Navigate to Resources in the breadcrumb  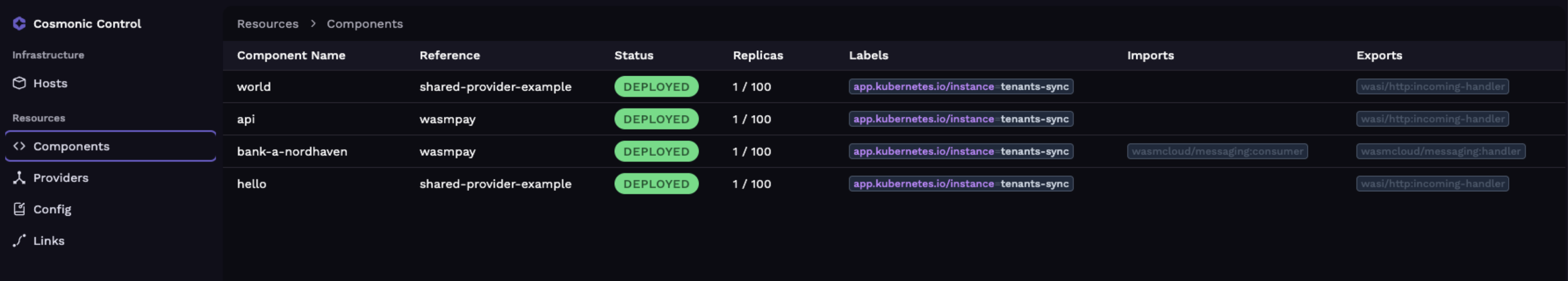tap(267, 24)
